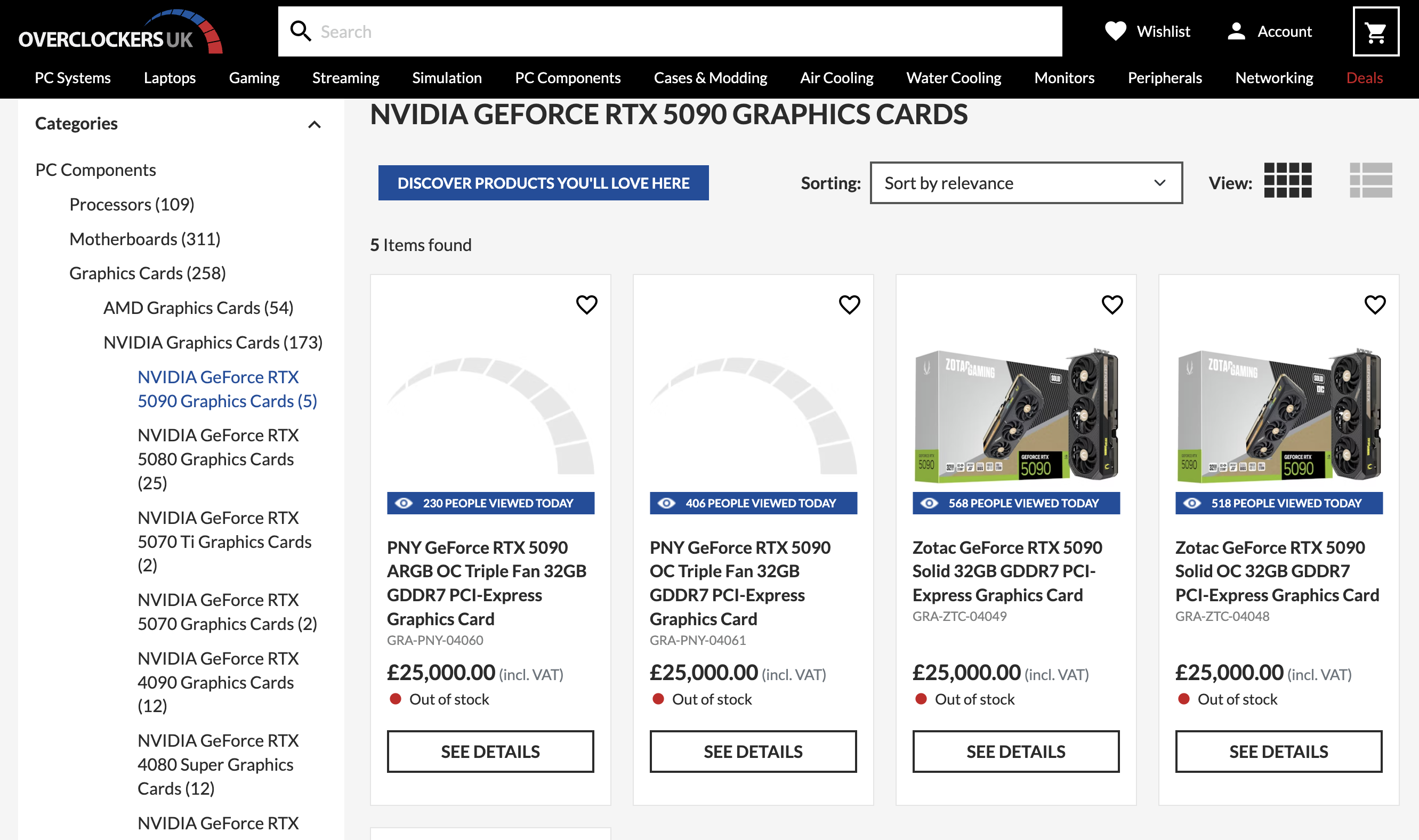Add PNY RTX 5090 OC Triple Fan to wishlist
This screenshot has width=1419, height=840.
[x=849, y=304]
